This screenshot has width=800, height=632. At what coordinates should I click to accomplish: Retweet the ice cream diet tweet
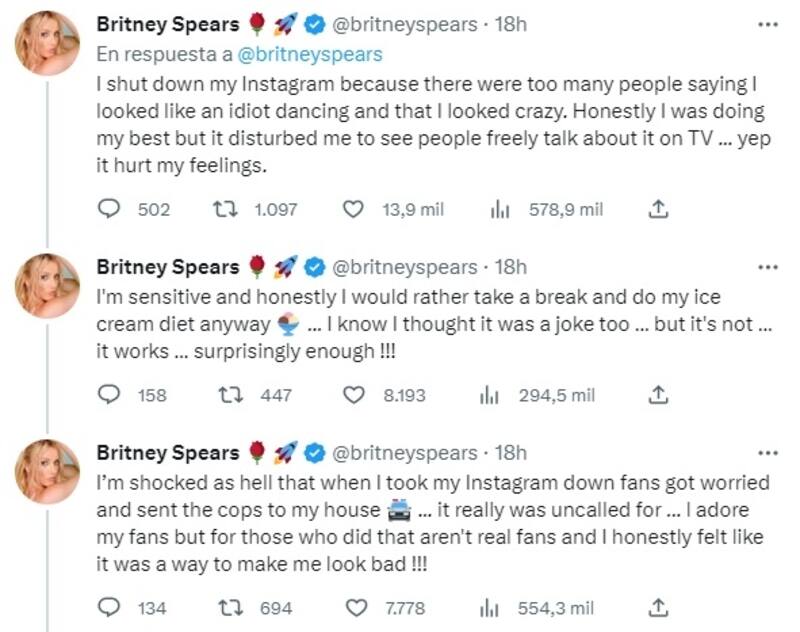(227, 395)
